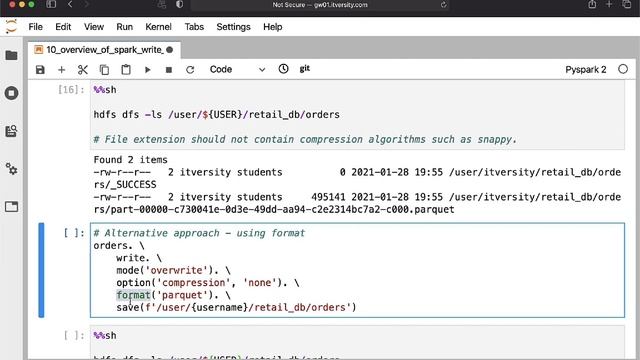Click the %%sh magic in bottom cell
The width and height of the screenshot is (640, 360).
105,336
